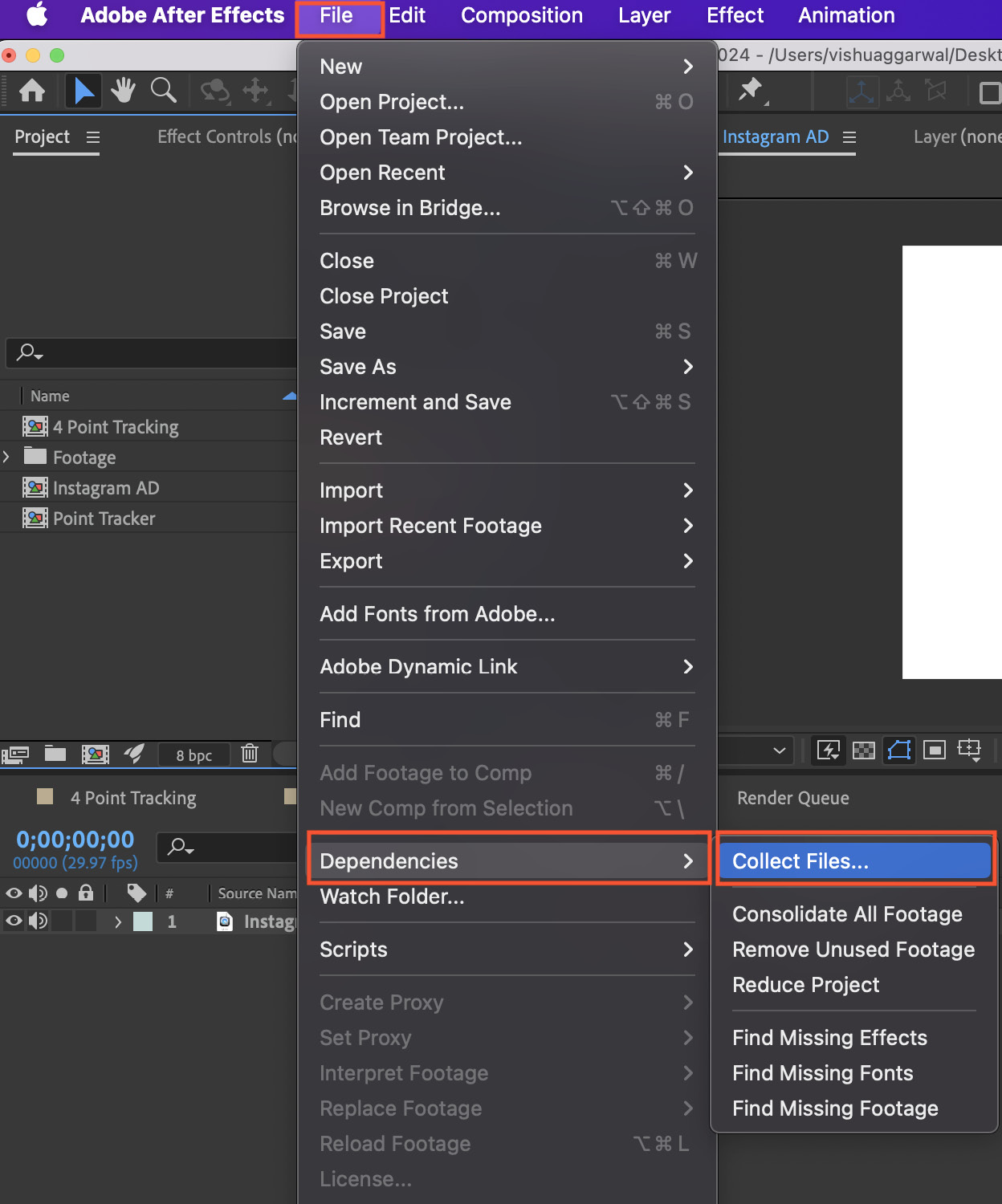Click the lock column header icon
Image resolution: width=1002 pixels, height=1204 pixels.
coord(86,892)
